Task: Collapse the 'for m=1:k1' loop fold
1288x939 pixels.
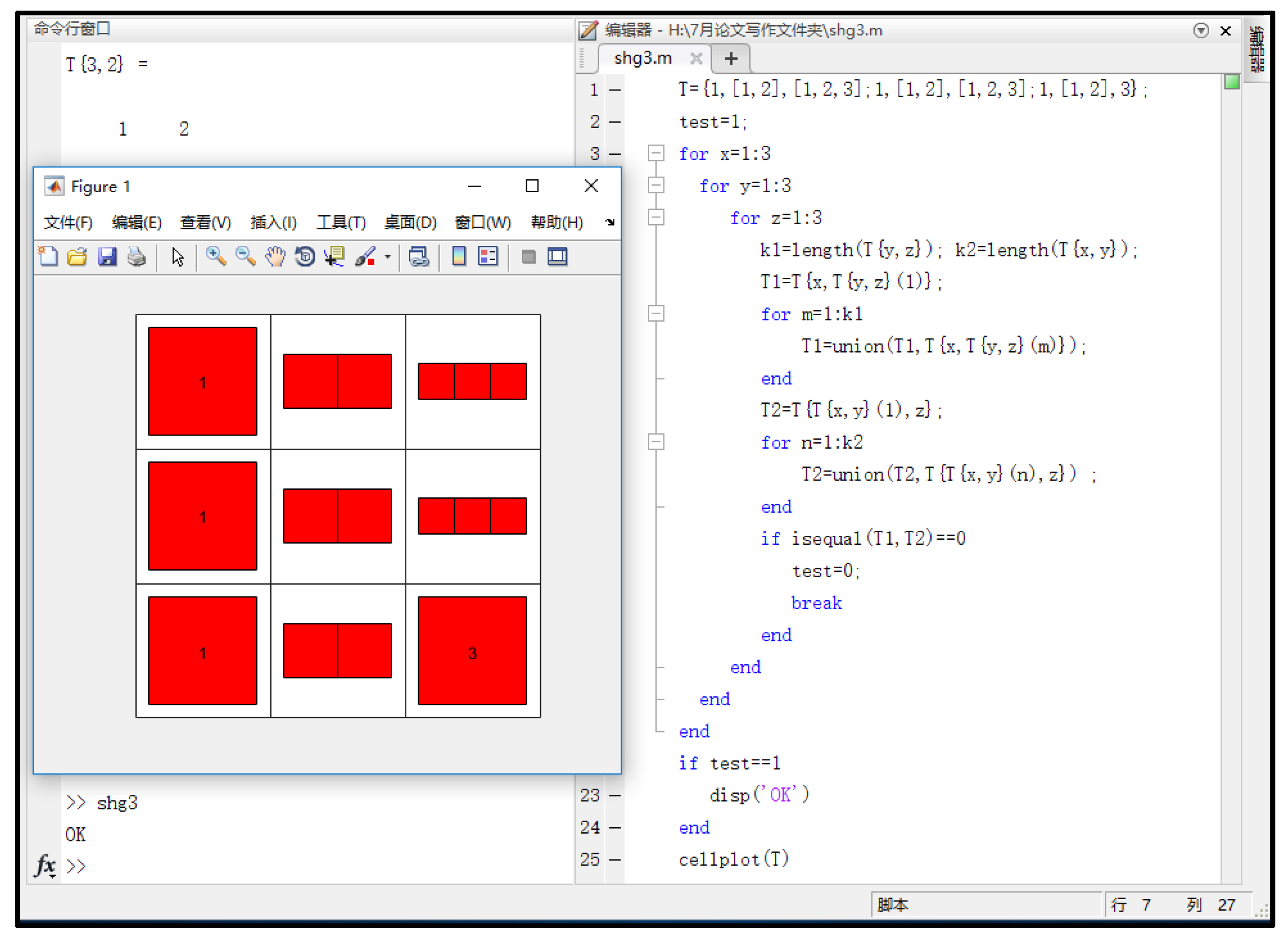Action: 656,313
